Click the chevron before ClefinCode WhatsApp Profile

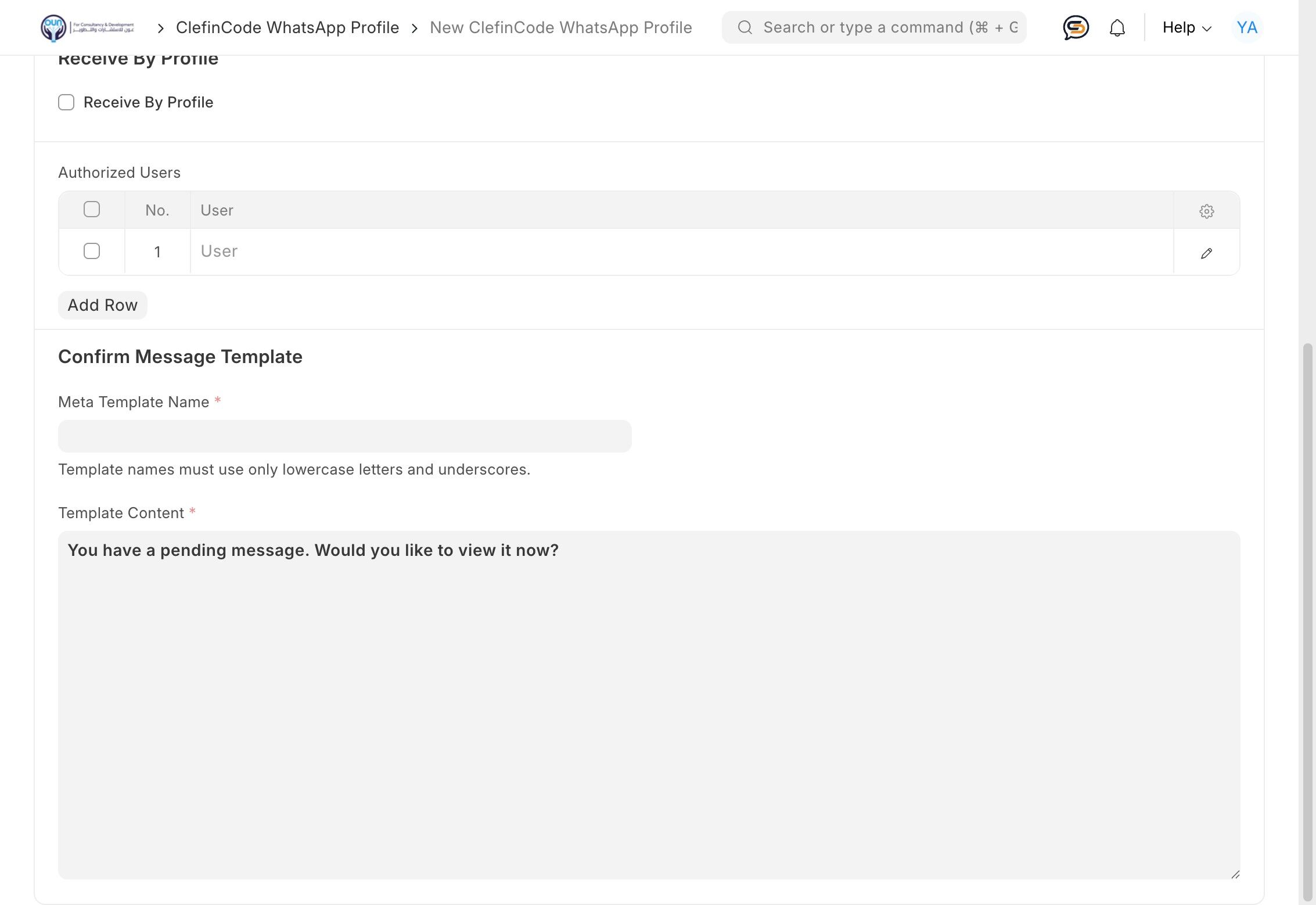[x=161, y=28]
